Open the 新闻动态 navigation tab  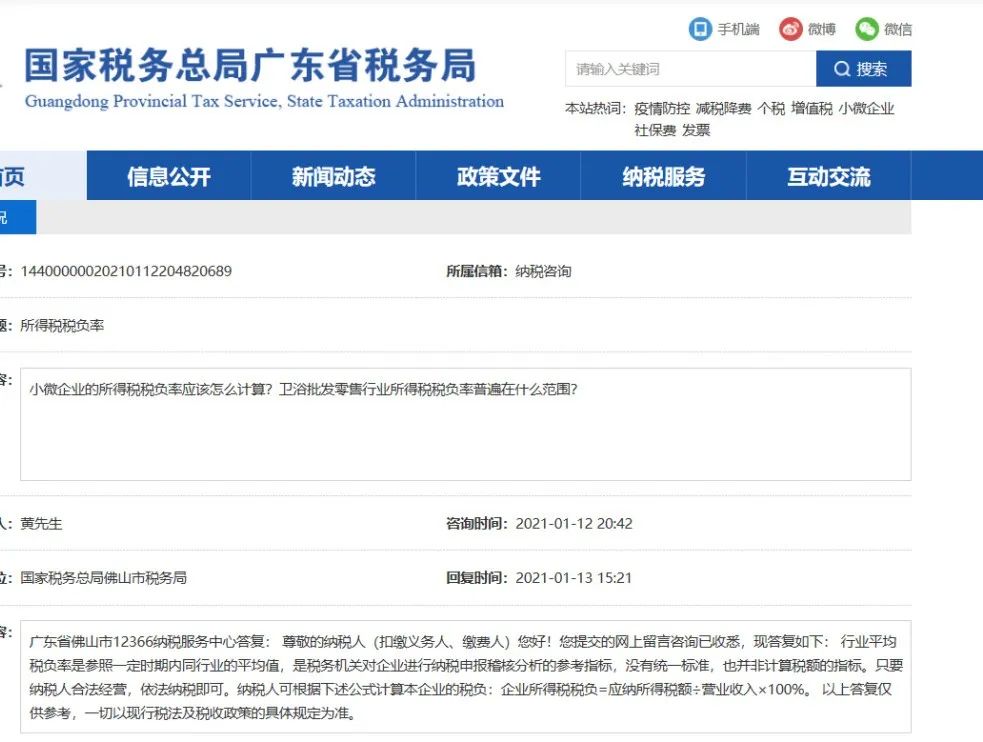[x=334, y=176]
